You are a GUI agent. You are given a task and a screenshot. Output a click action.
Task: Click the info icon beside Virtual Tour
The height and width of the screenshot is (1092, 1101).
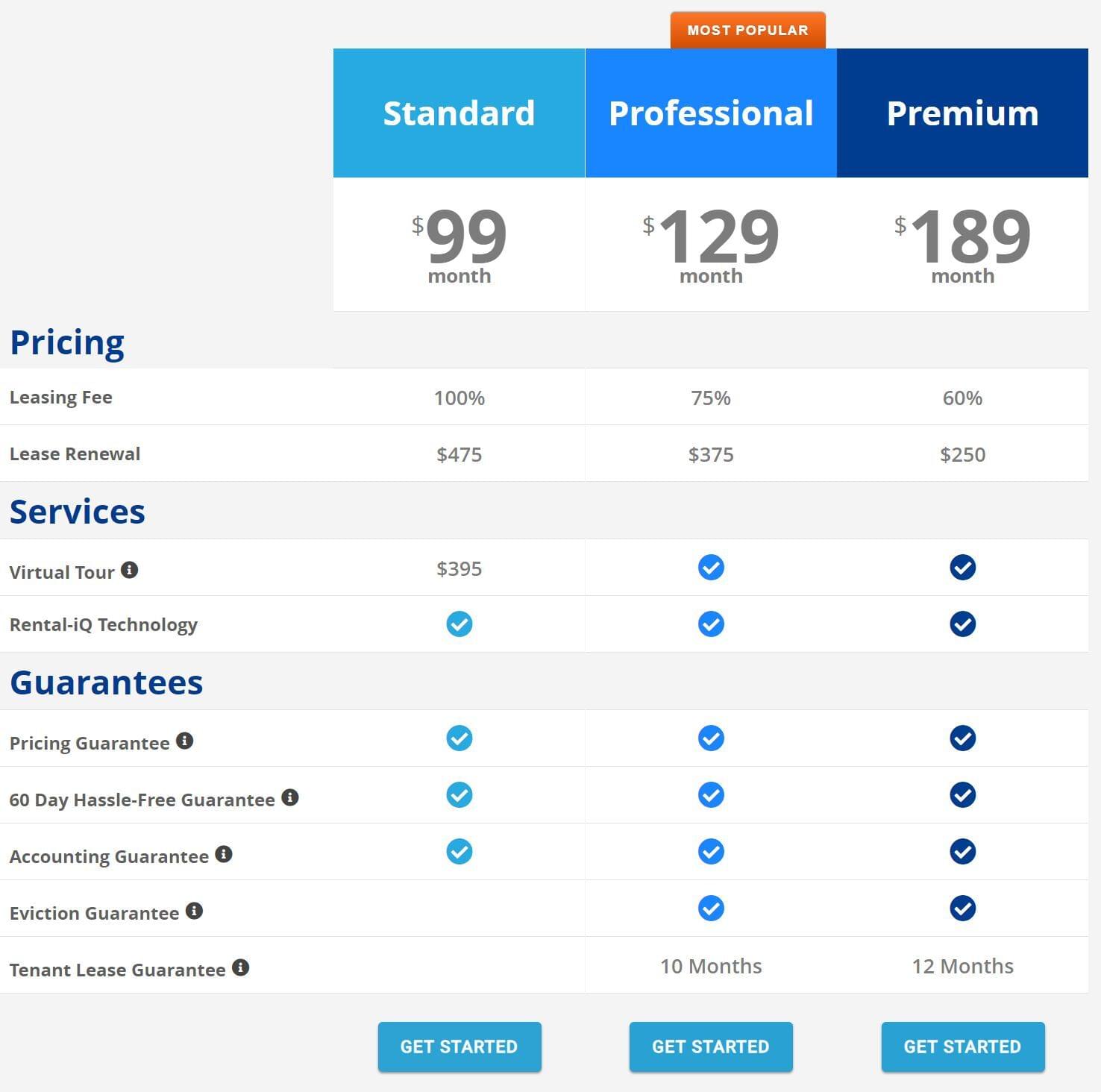click(129, 570)
